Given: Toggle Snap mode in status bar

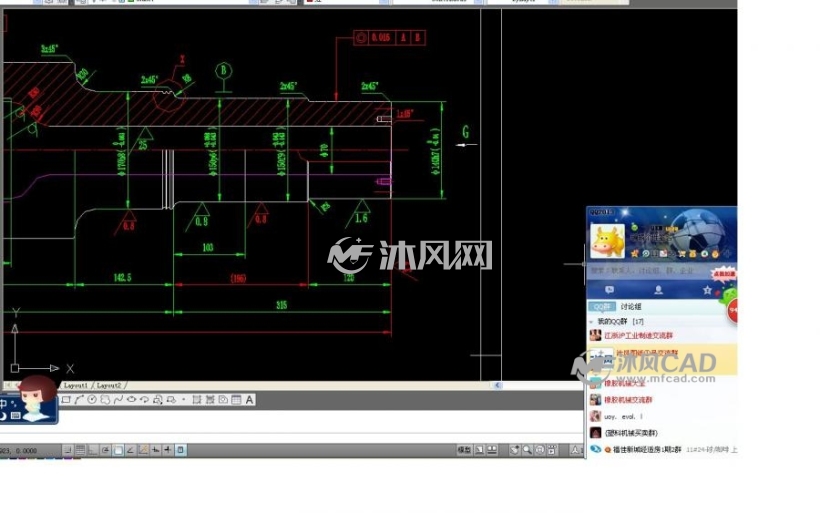Looking at the screenshot, I should pyautogui.click(x=68, y=450).
